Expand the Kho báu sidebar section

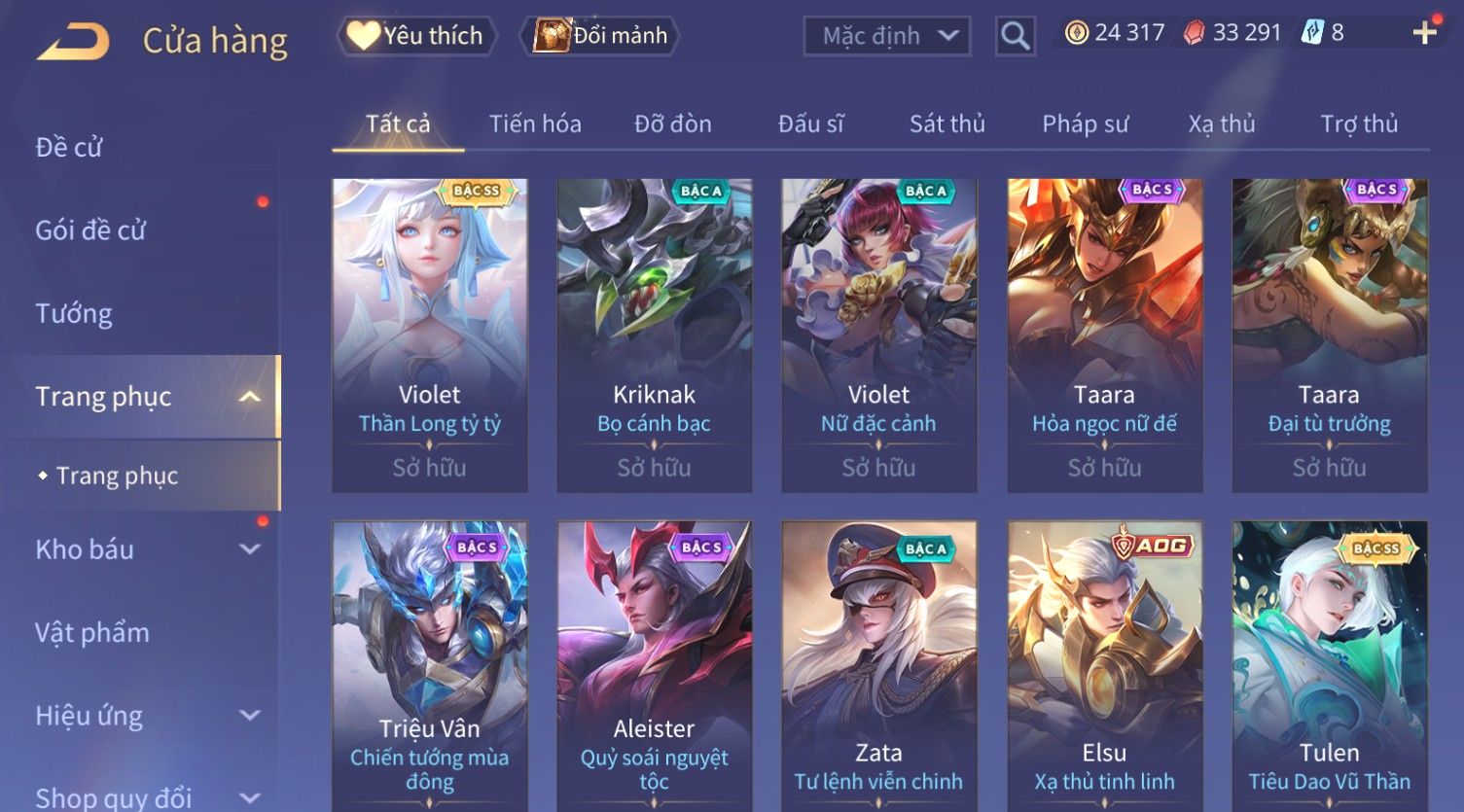click(x=250, y=549)
